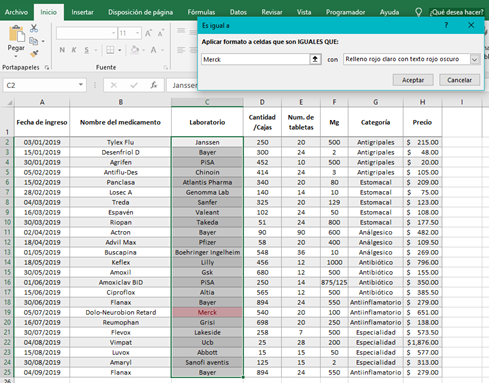Select row 19 header

pyautogui.click(x=7, y=312)
